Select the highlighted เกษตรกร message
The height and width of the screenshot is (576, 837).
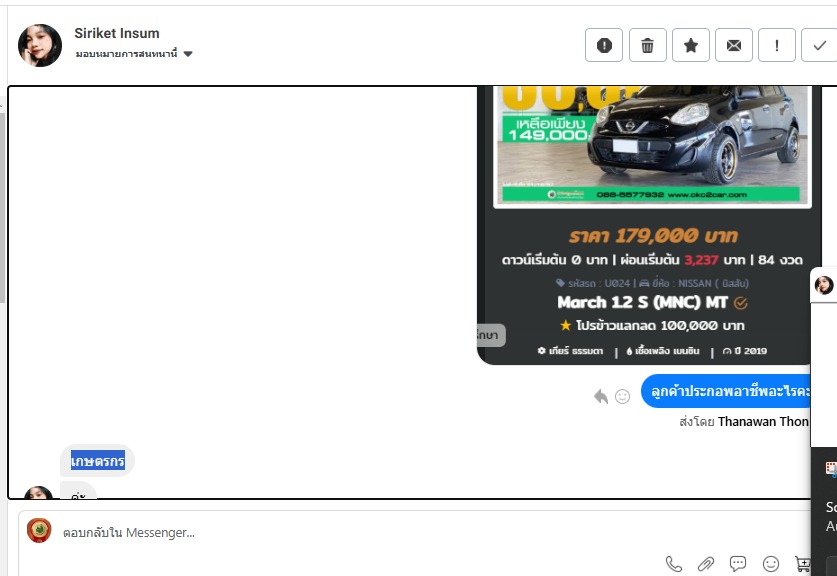[x=98, y=461]
